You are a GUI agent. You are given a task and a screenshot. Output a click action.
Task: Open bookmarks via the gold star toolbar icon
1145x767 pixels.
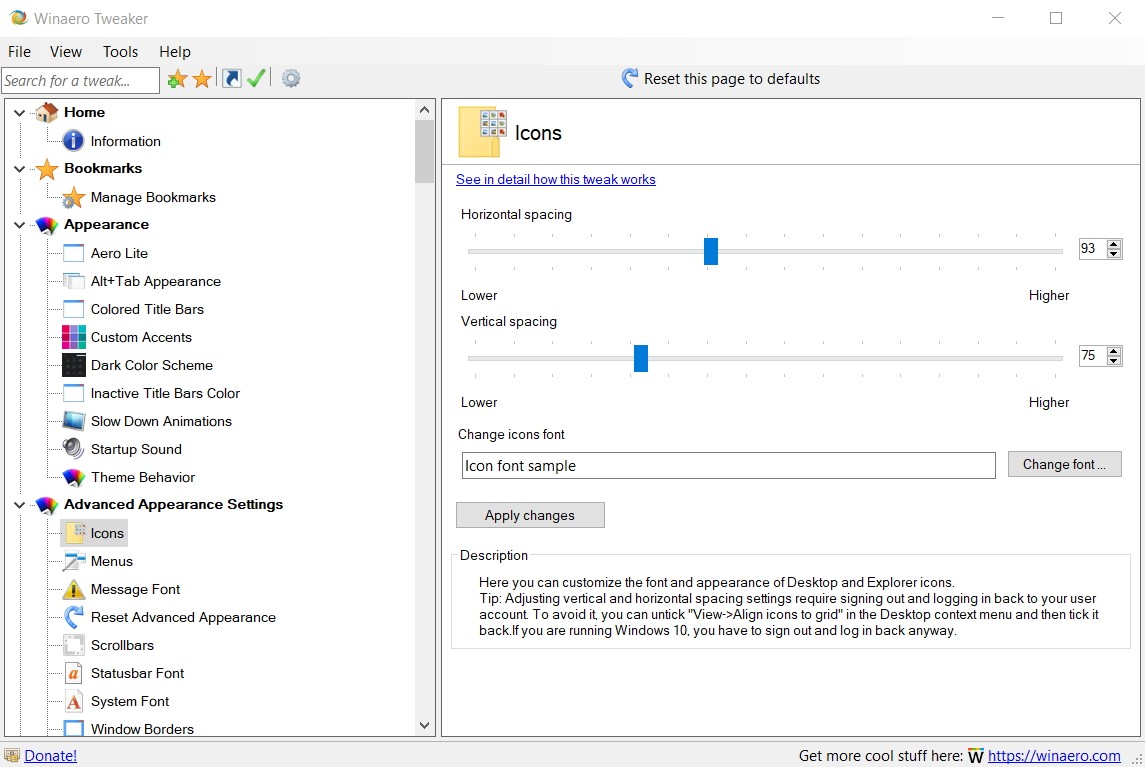pos(202,79)
